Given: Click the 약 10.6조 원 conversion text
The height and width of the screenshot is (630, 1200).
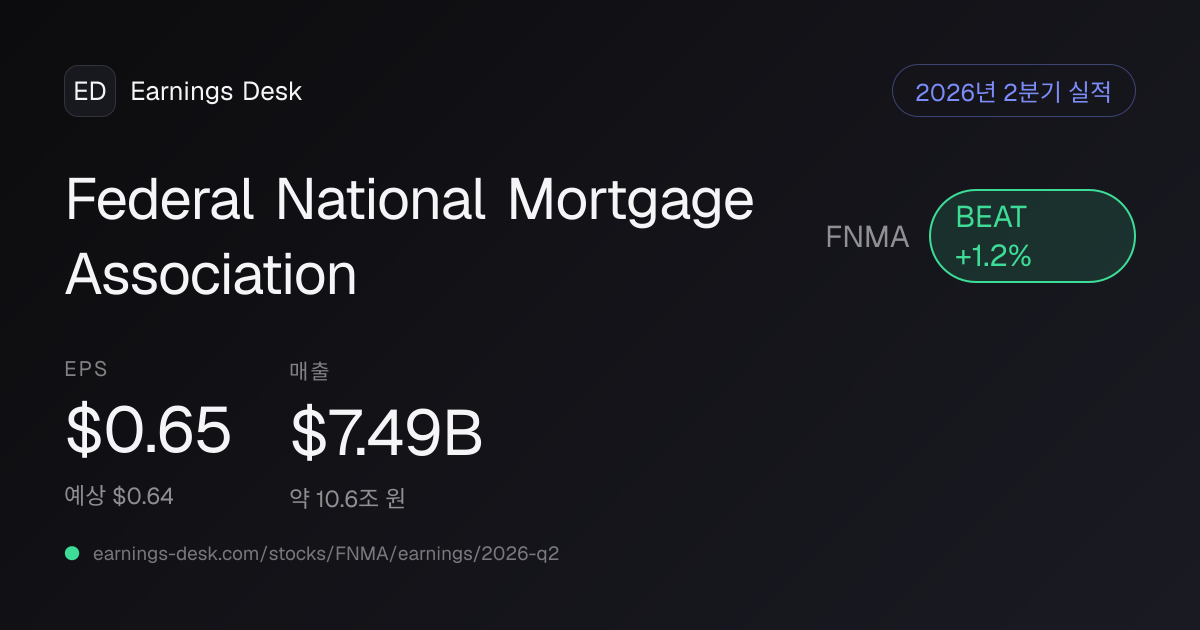Looking at the screenshot, I should pos(347,497).
